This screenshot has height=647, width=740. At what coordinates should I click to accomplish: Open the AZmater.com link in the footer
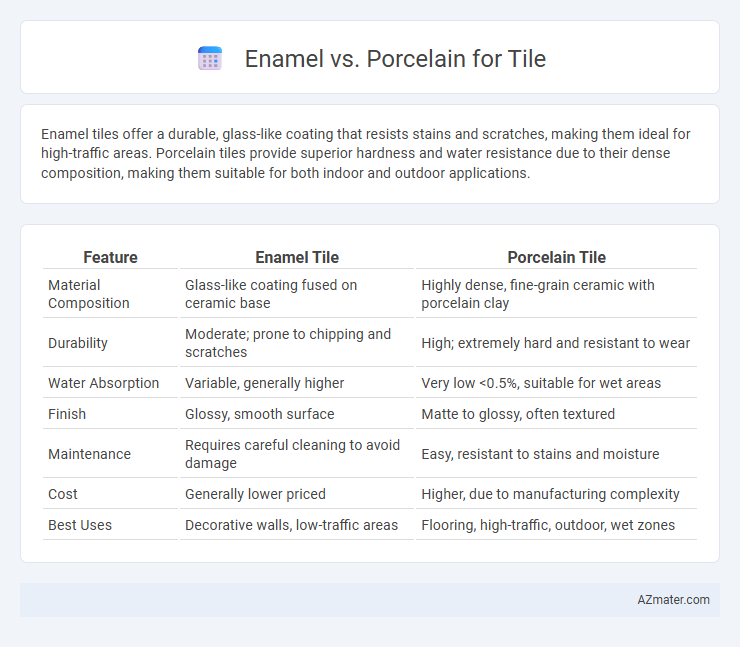(673, 599)
